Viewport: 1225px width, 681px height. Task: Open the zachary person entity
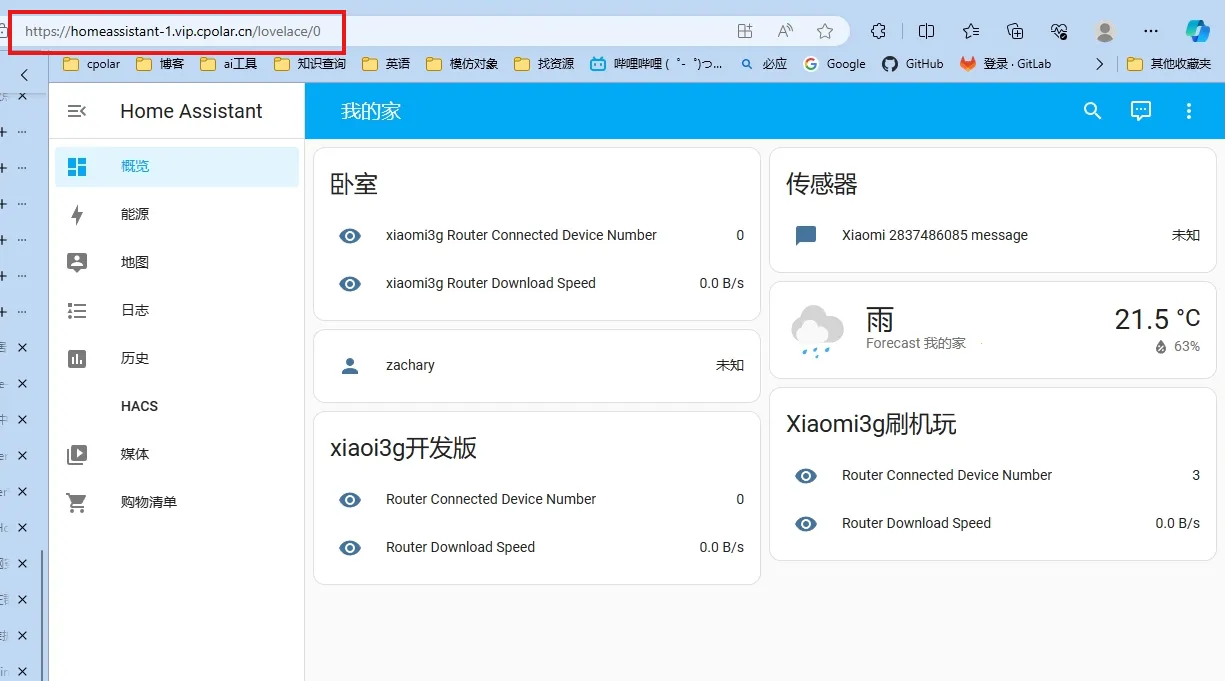(x=410, y=366)
